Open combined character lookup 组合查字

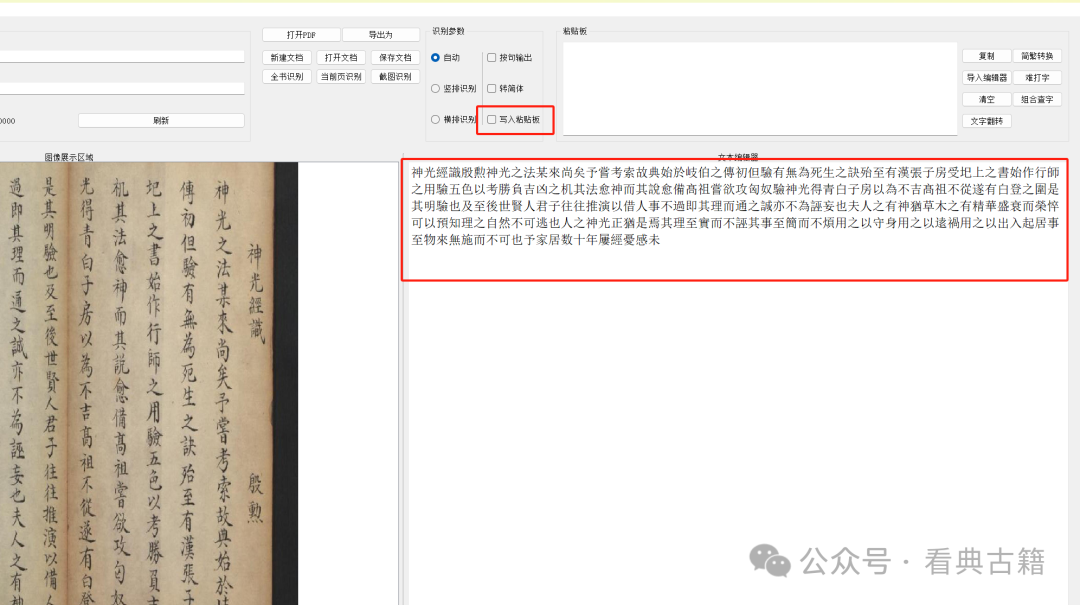1037,98
